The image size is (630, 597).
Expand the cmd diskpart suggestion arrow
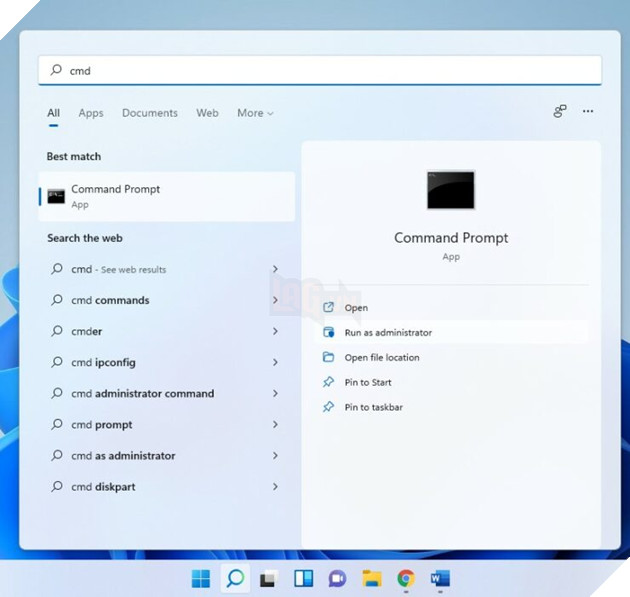point(275,487)
